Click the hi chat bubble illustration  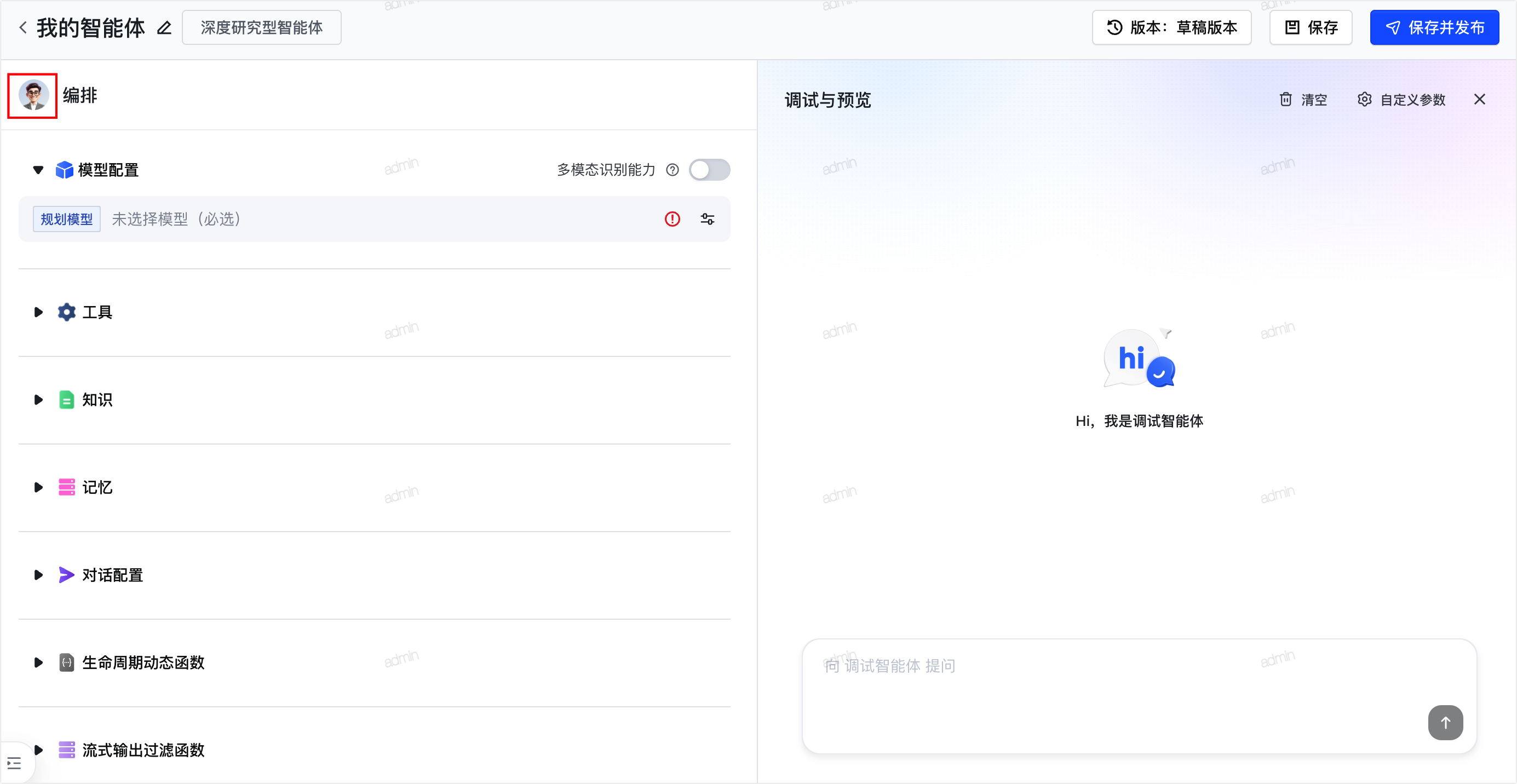[1139, 358]
